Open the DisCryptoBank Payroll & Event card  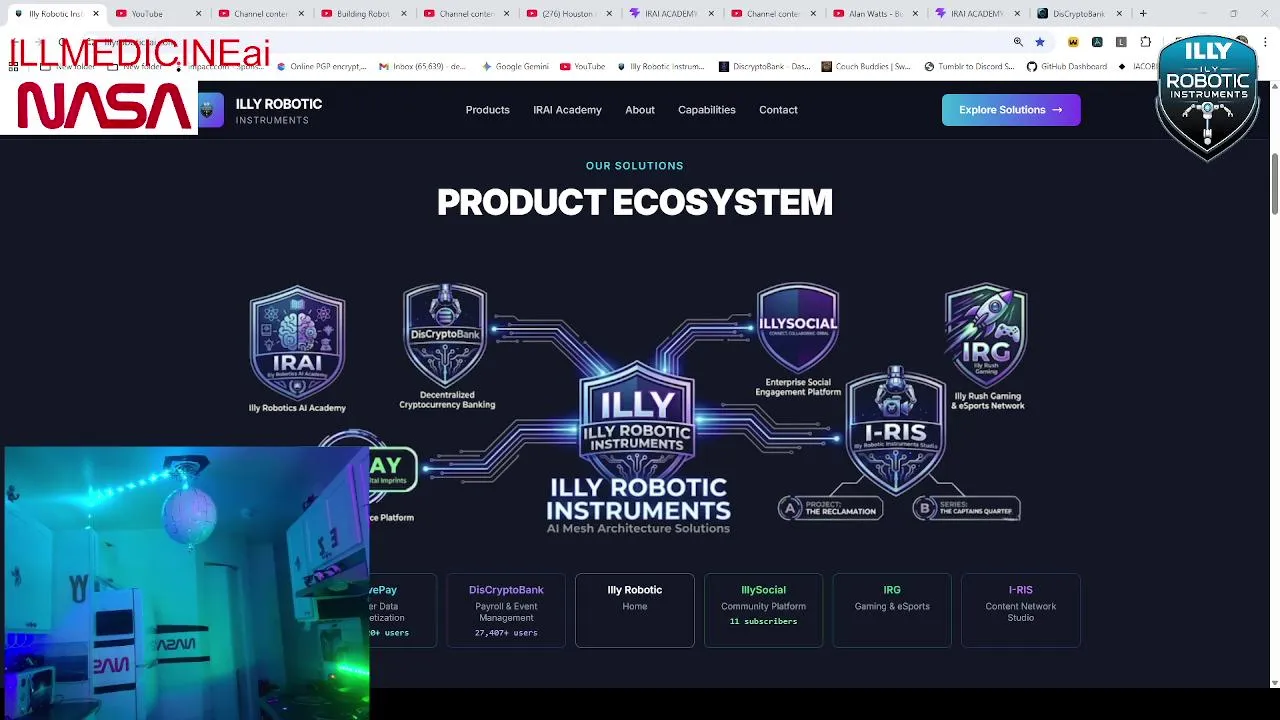click(506, 610)
